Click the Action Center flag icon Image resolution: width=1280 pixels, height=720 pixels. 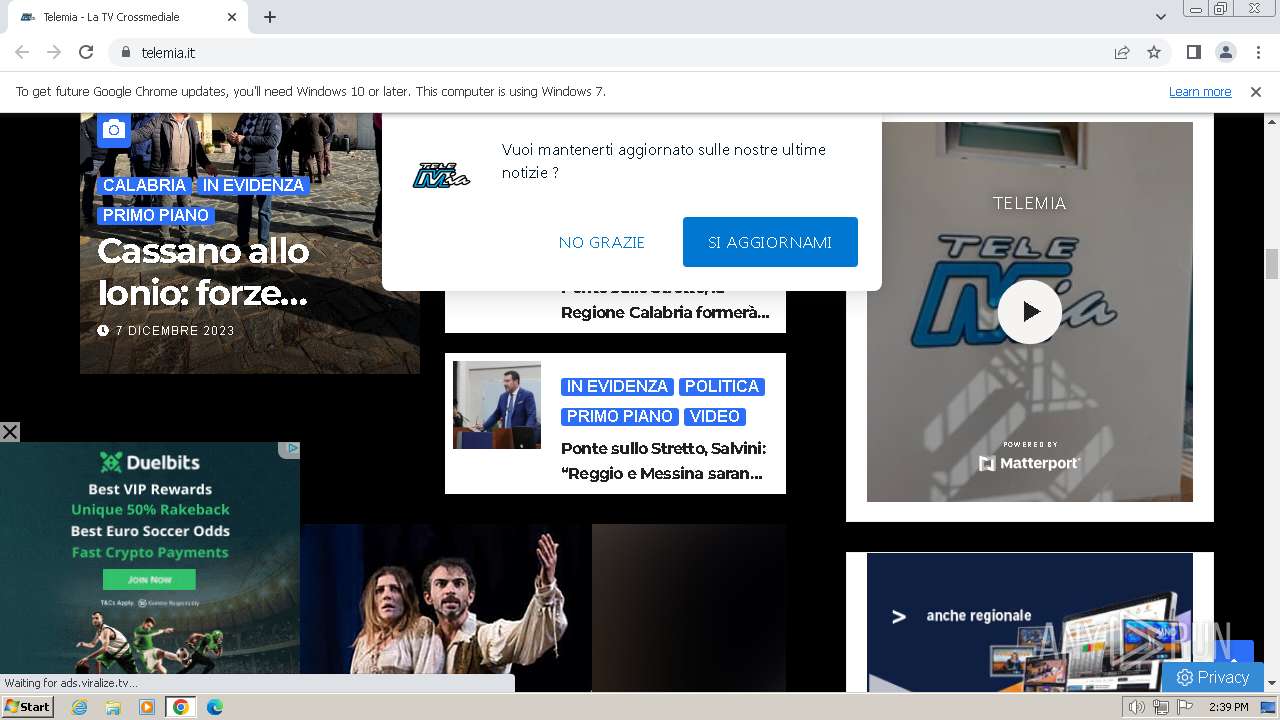1185,707
